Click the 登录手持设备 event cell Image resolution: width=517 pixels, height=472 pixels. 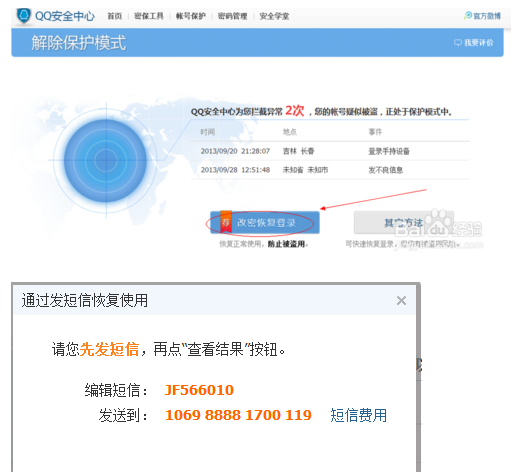click(x=389, y=151)
